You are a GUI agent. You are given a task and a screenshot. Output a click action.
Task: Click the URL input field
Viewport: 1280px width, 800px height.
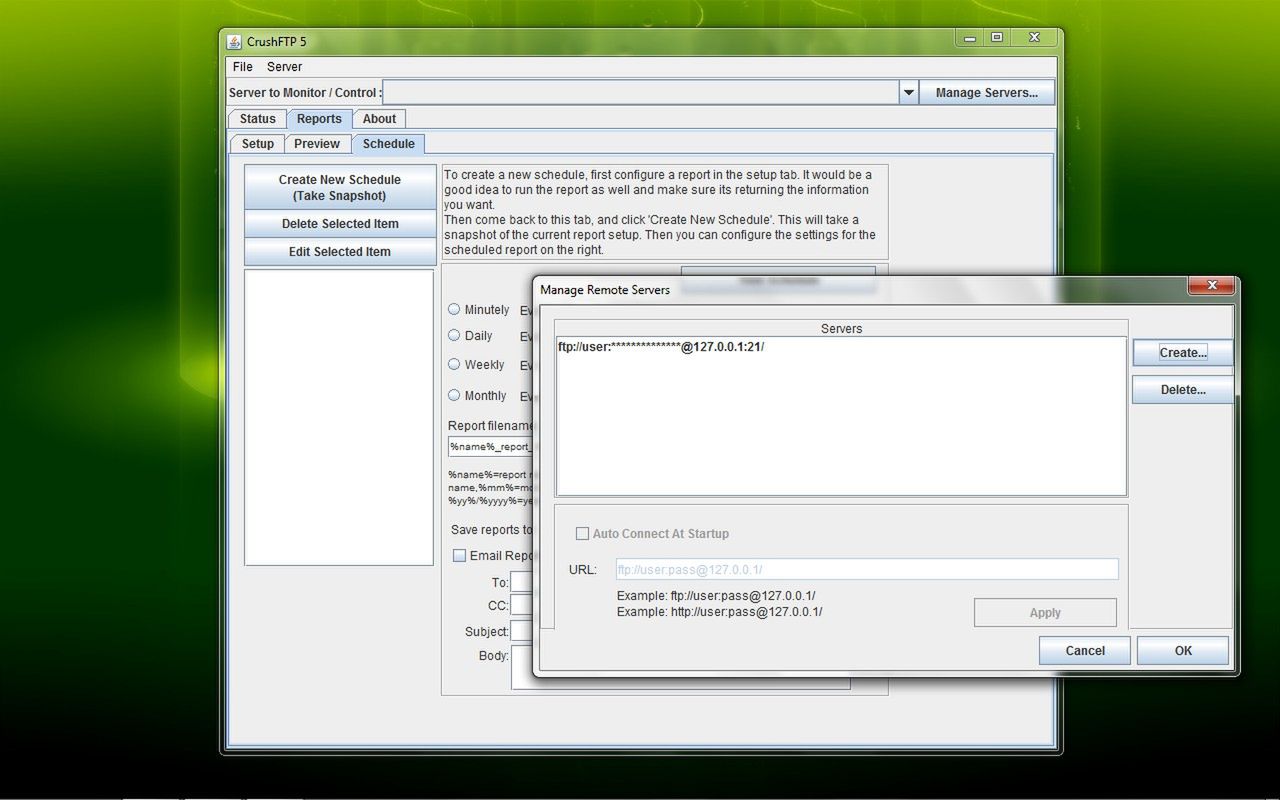tap(867, 569)
